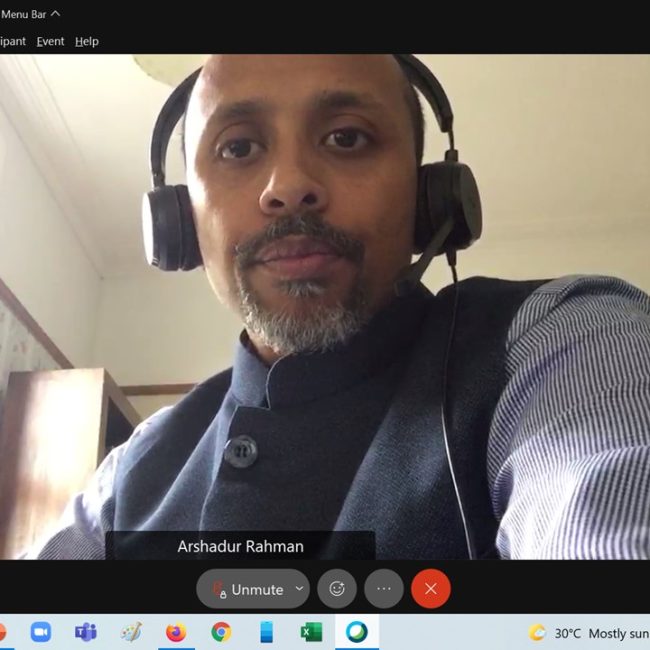This screenshot has width=650, height=650.
Task: Open the Help menu
Action: (87, 41)
